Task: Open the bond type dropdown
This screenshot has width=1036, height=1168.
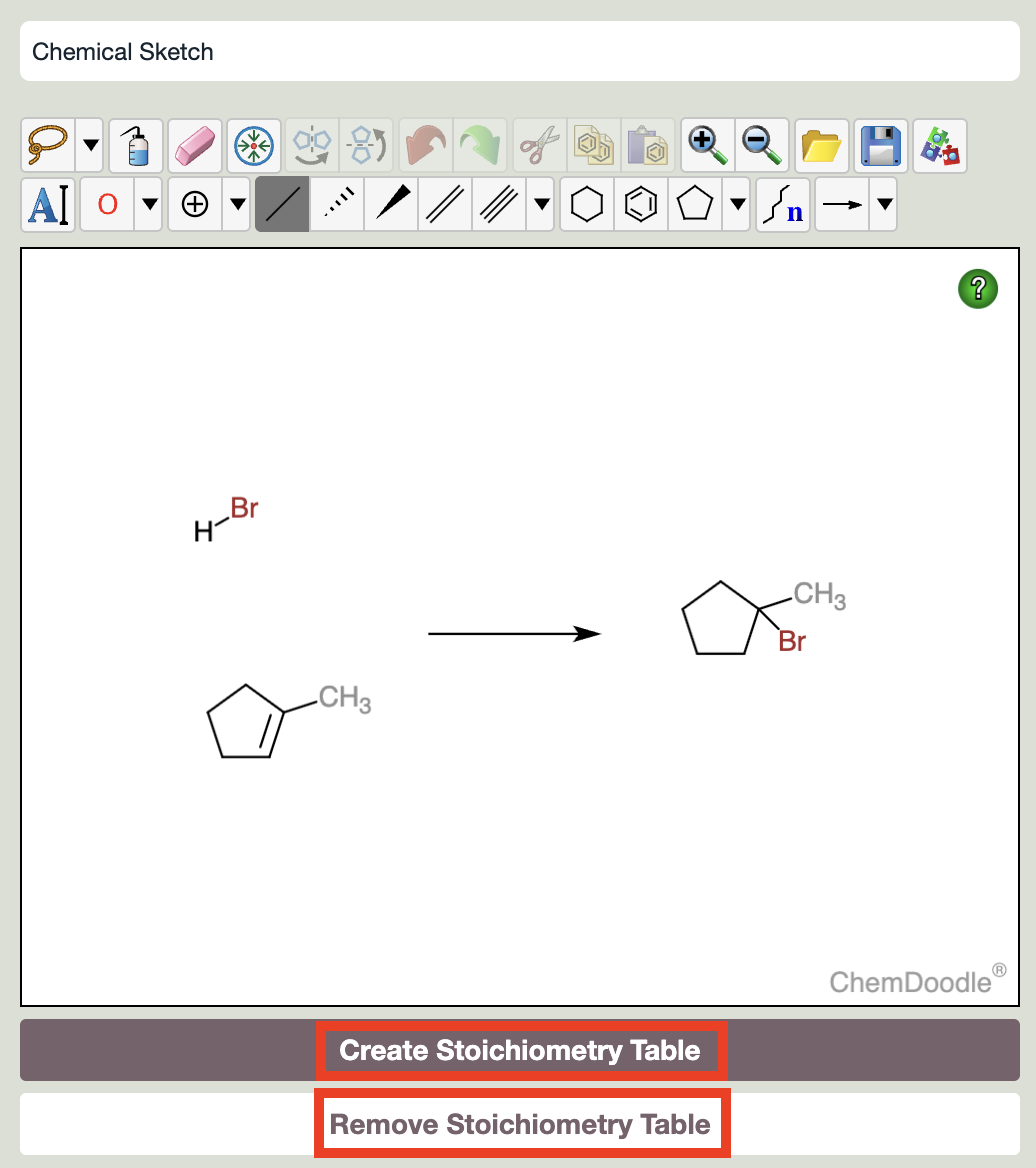Action: tap(540, 204)
